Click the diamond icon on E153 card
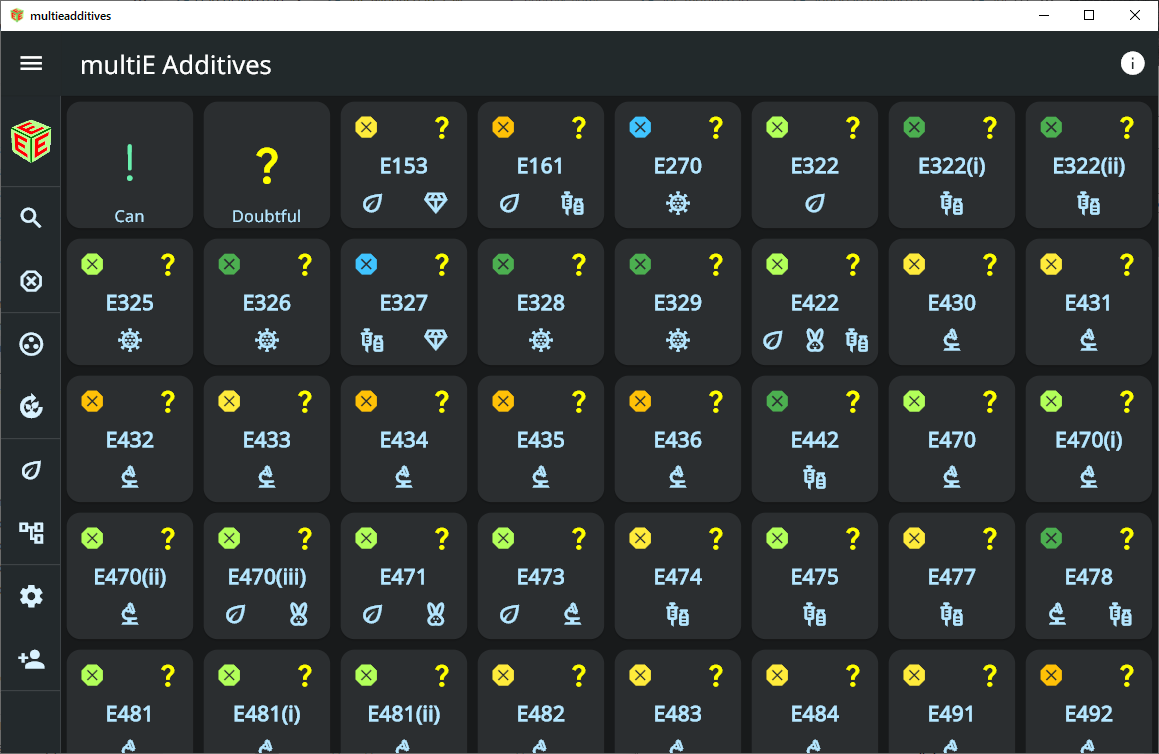The width and height of the screenshot is (1159, 754). [x=435, y=203]
